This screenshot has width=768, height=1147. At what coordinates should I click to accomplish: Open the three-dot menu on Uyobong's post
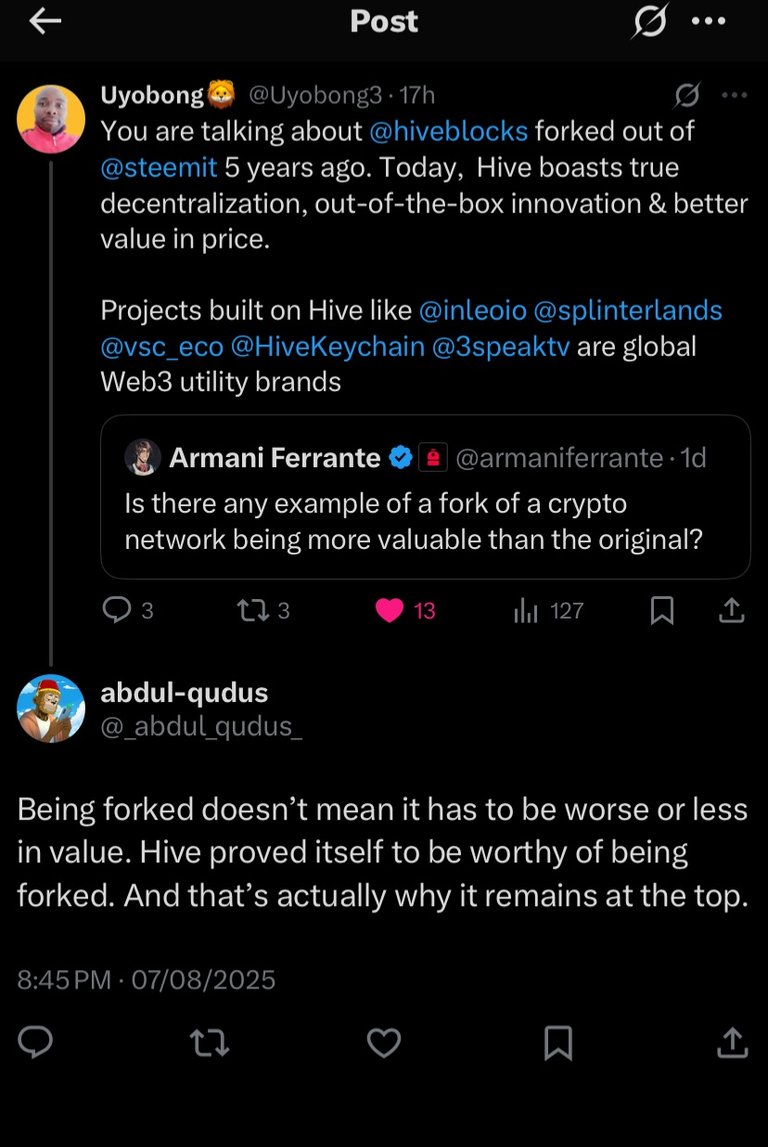tap(734, 94)
